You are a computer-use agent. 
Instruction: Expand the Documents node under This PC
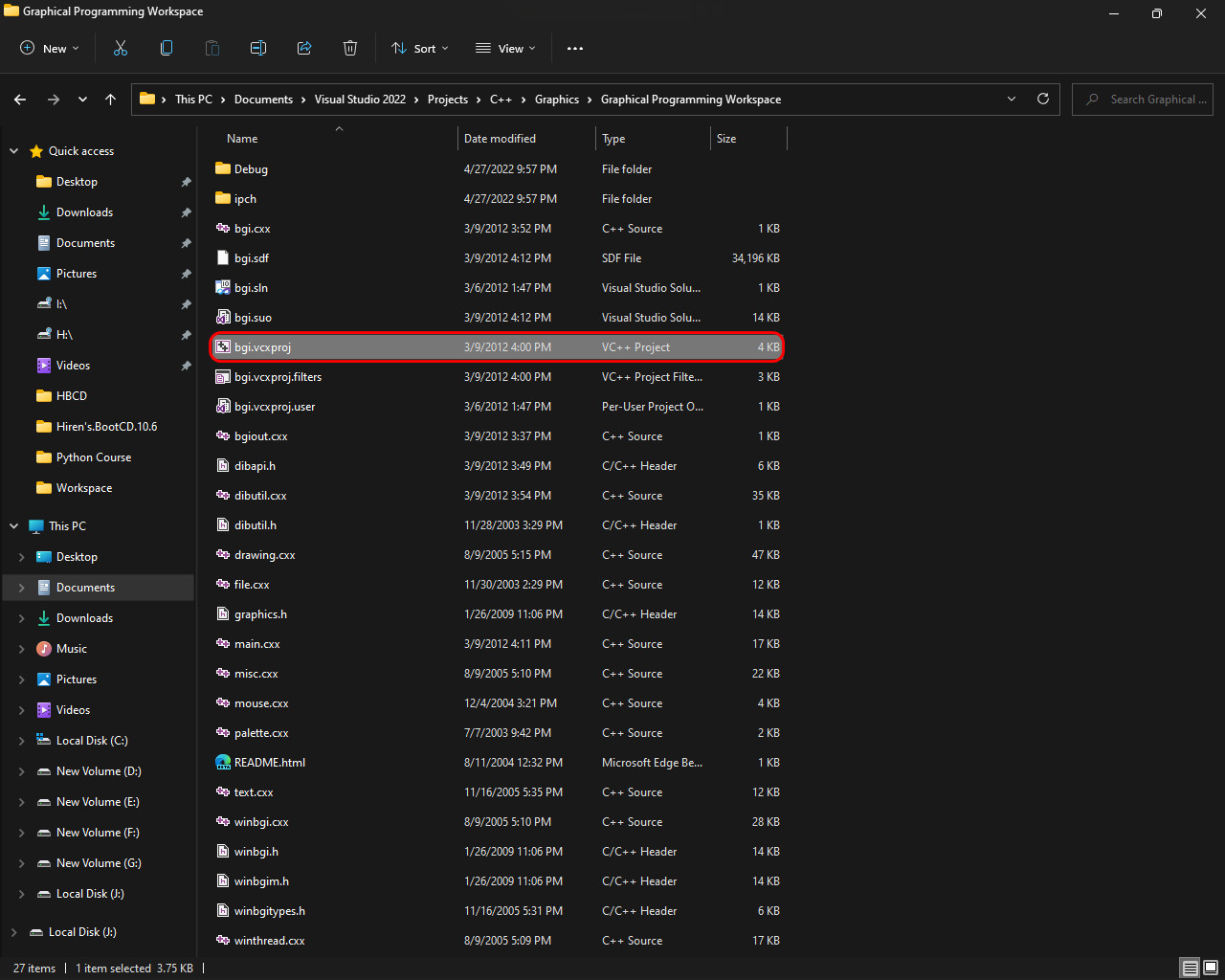click(22, 588)
